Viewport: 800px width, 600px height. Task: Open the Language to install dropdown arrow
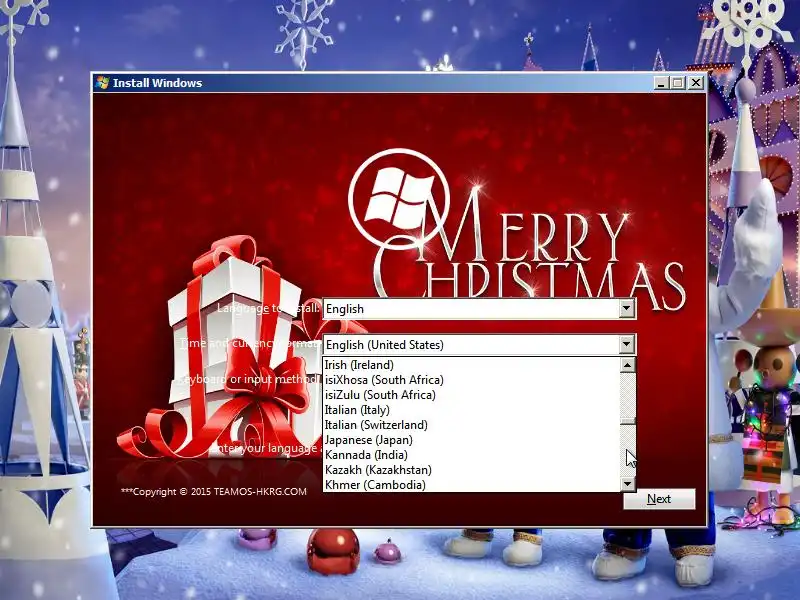point(627,309)
